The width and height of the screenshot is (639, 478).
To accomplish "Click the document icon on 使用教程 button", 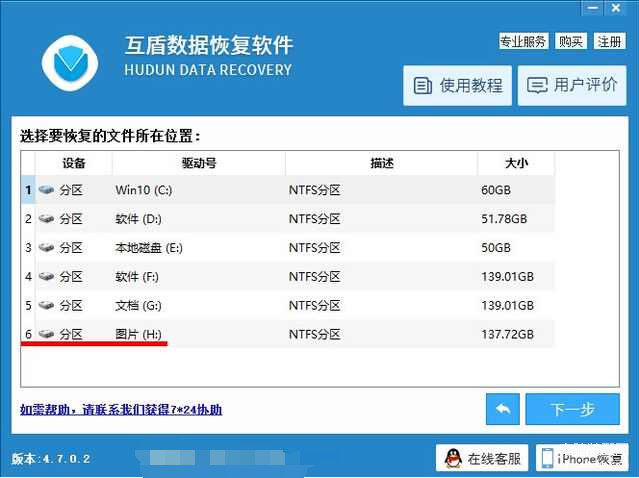I will 423,86.
